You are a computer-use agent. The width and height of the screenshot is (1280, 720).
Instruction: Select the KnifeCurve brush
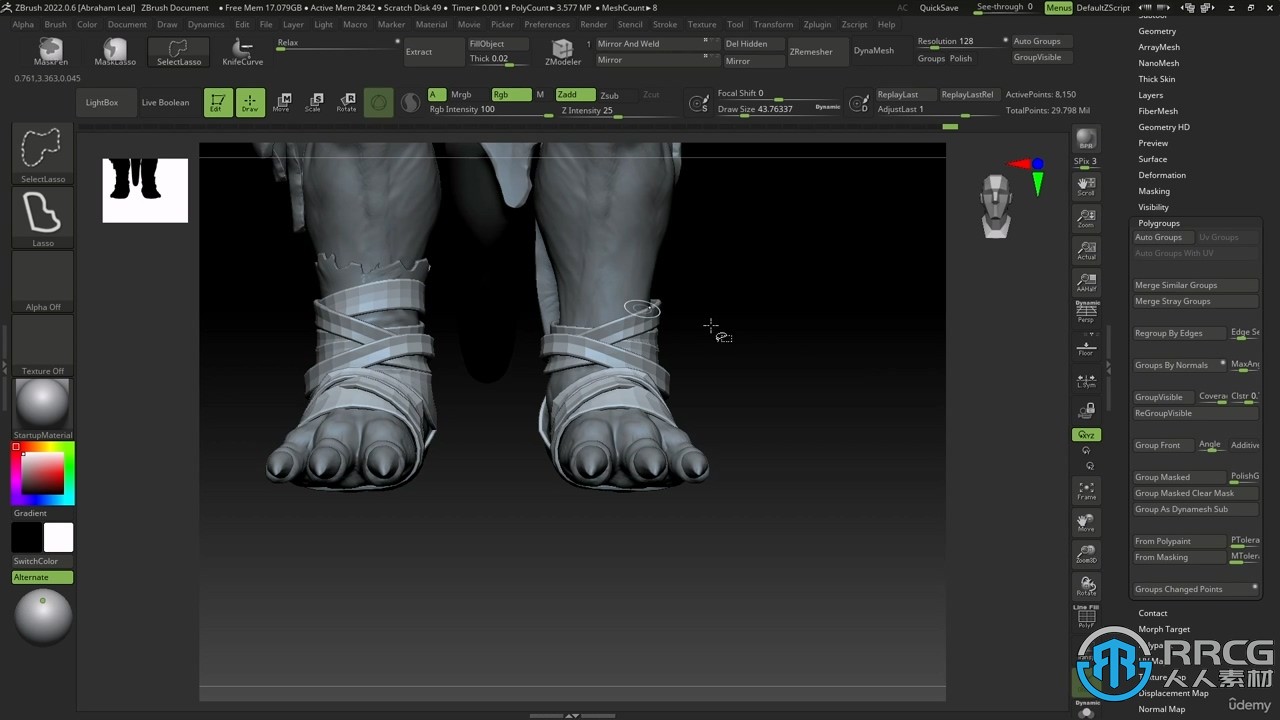click(243, 51)
